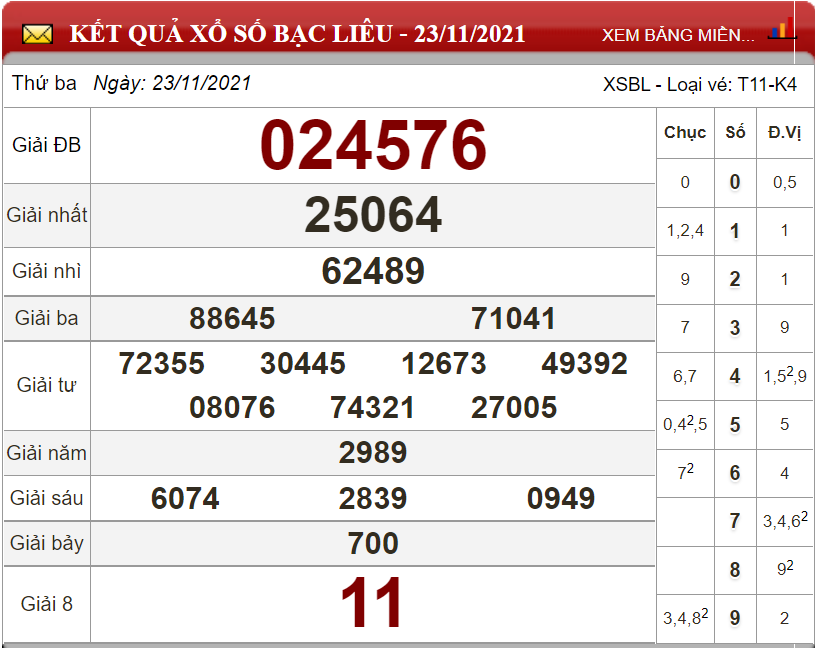Select eighth prize number 11
Screen dimensions: 819x648
click(x=373, y=604)
